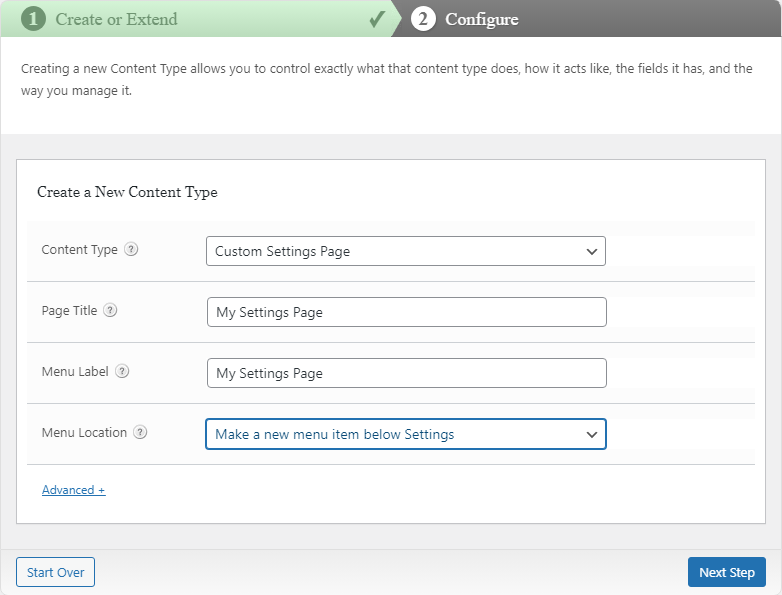Click the green checkmark on step one
The height and width of the screenshot is (595, 782).
(x=377, y=19)
